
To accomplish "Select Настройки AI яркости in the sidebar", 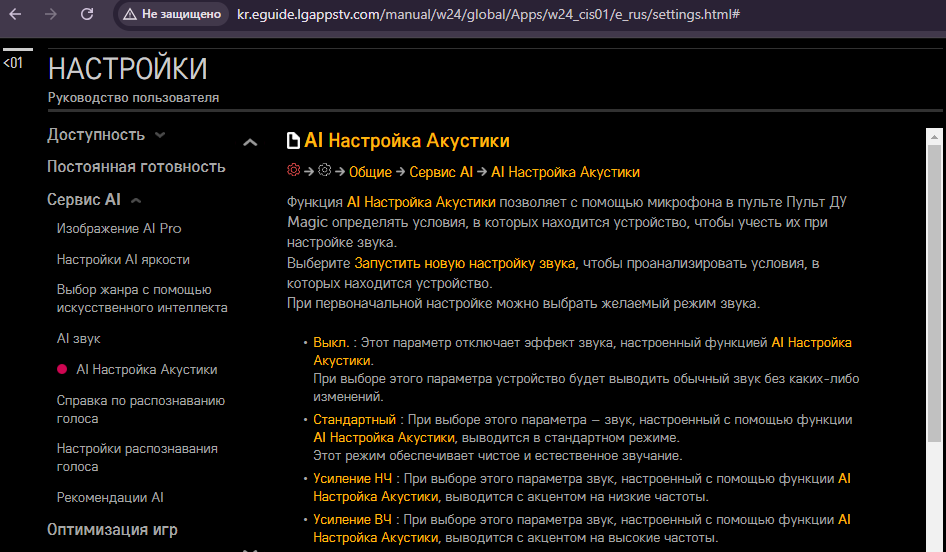I will click(123, 259).
